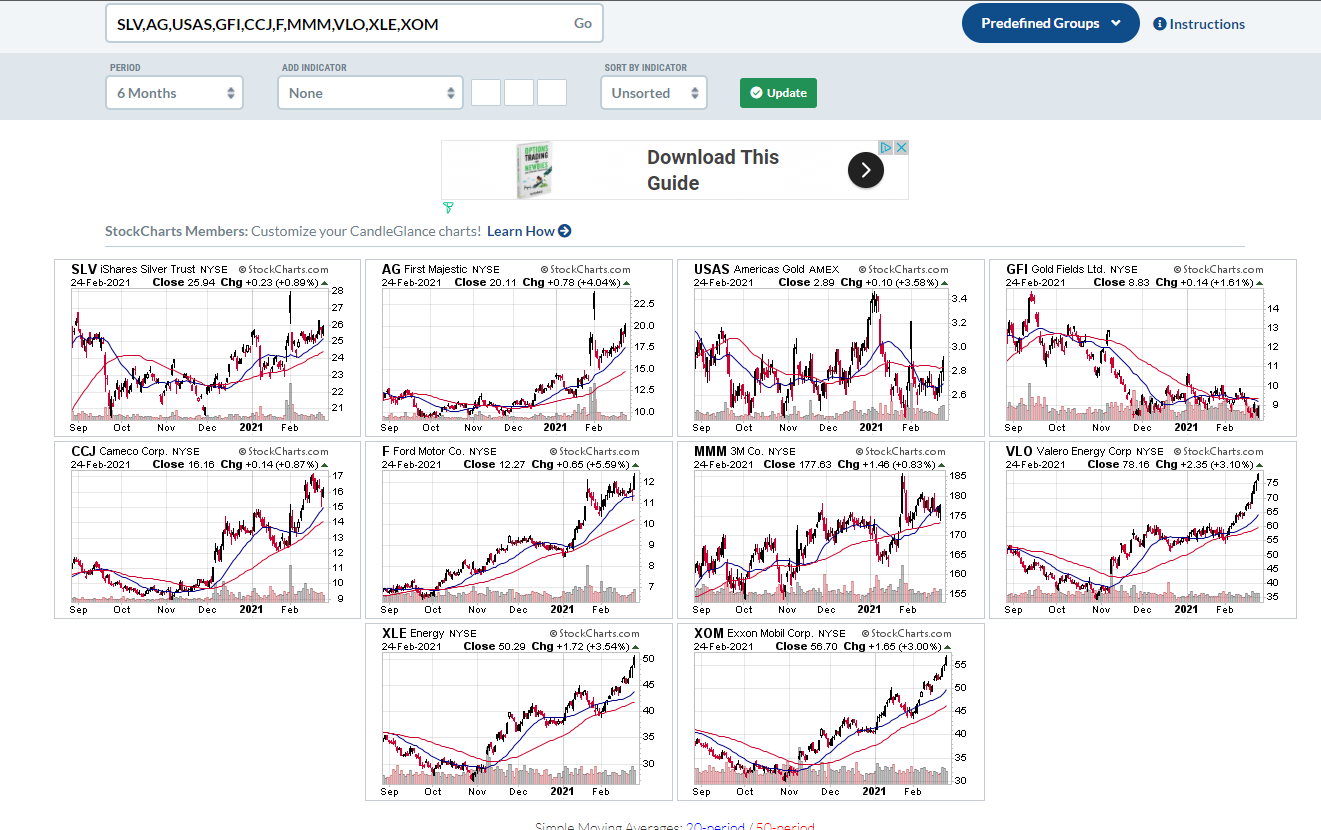
Task: Click the ad book cover image
Action: coord(535,170)
